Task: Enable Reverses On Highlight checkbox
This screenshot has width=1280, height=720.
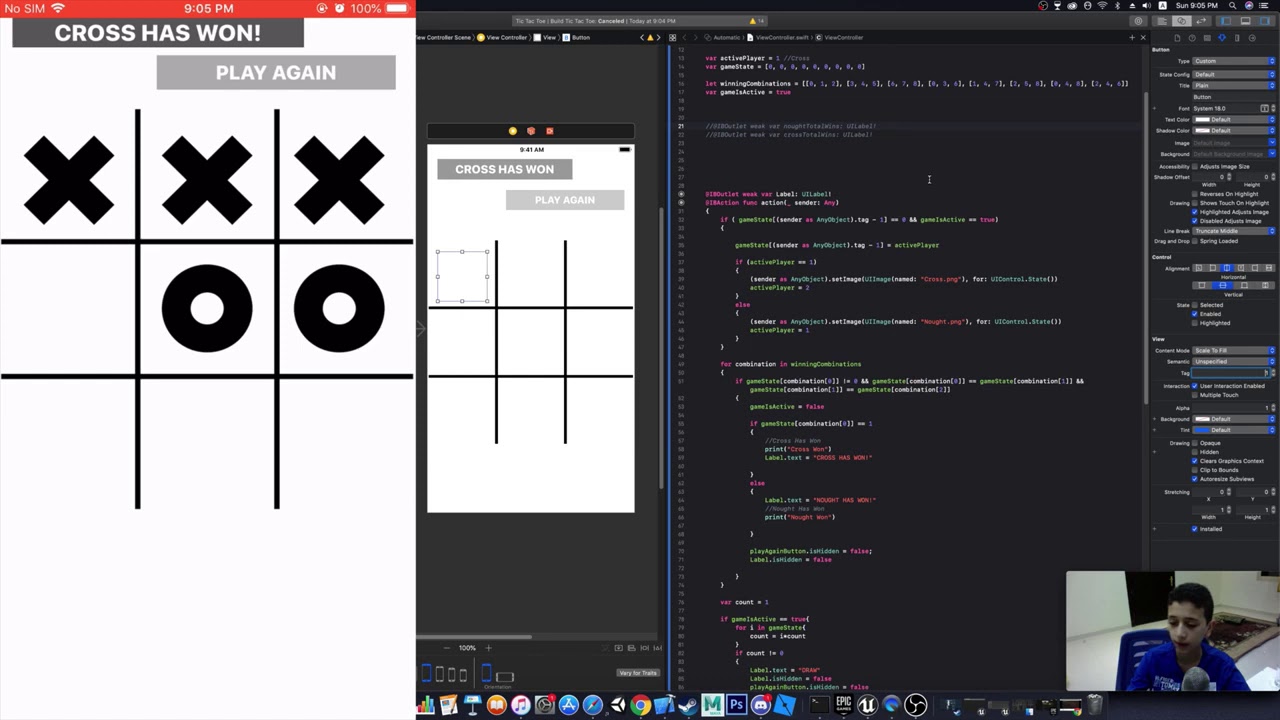Action: (1194, 194)
